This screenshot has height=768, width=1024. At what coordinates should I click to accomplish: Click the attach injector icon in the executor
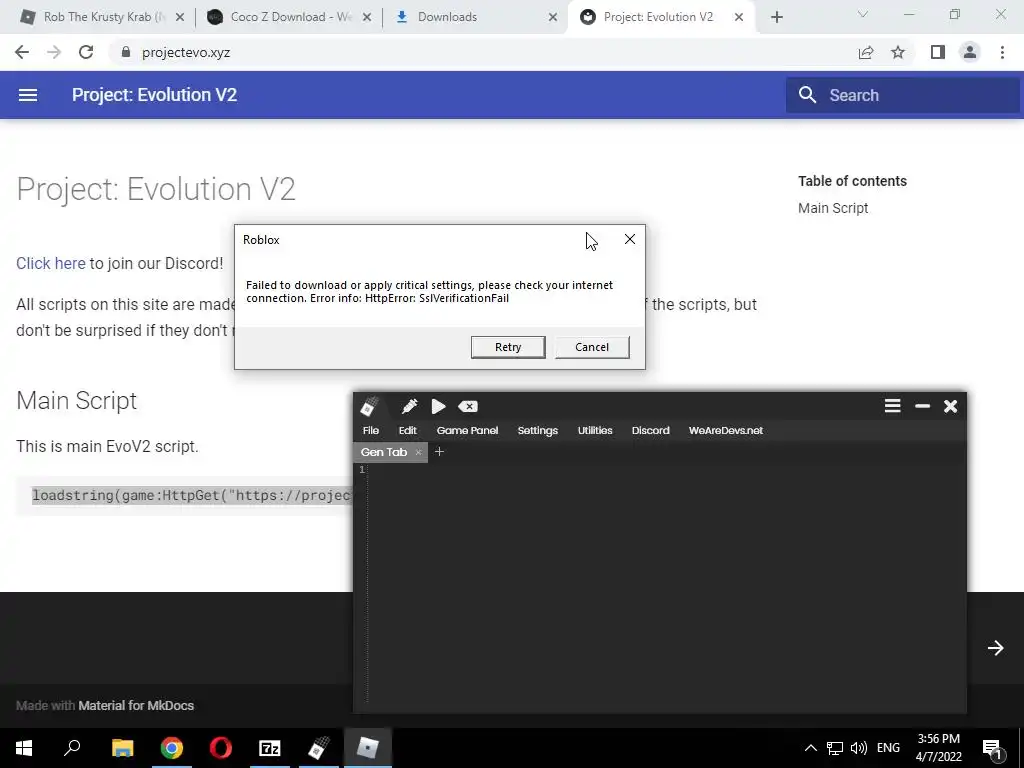(x=409, y=406)
